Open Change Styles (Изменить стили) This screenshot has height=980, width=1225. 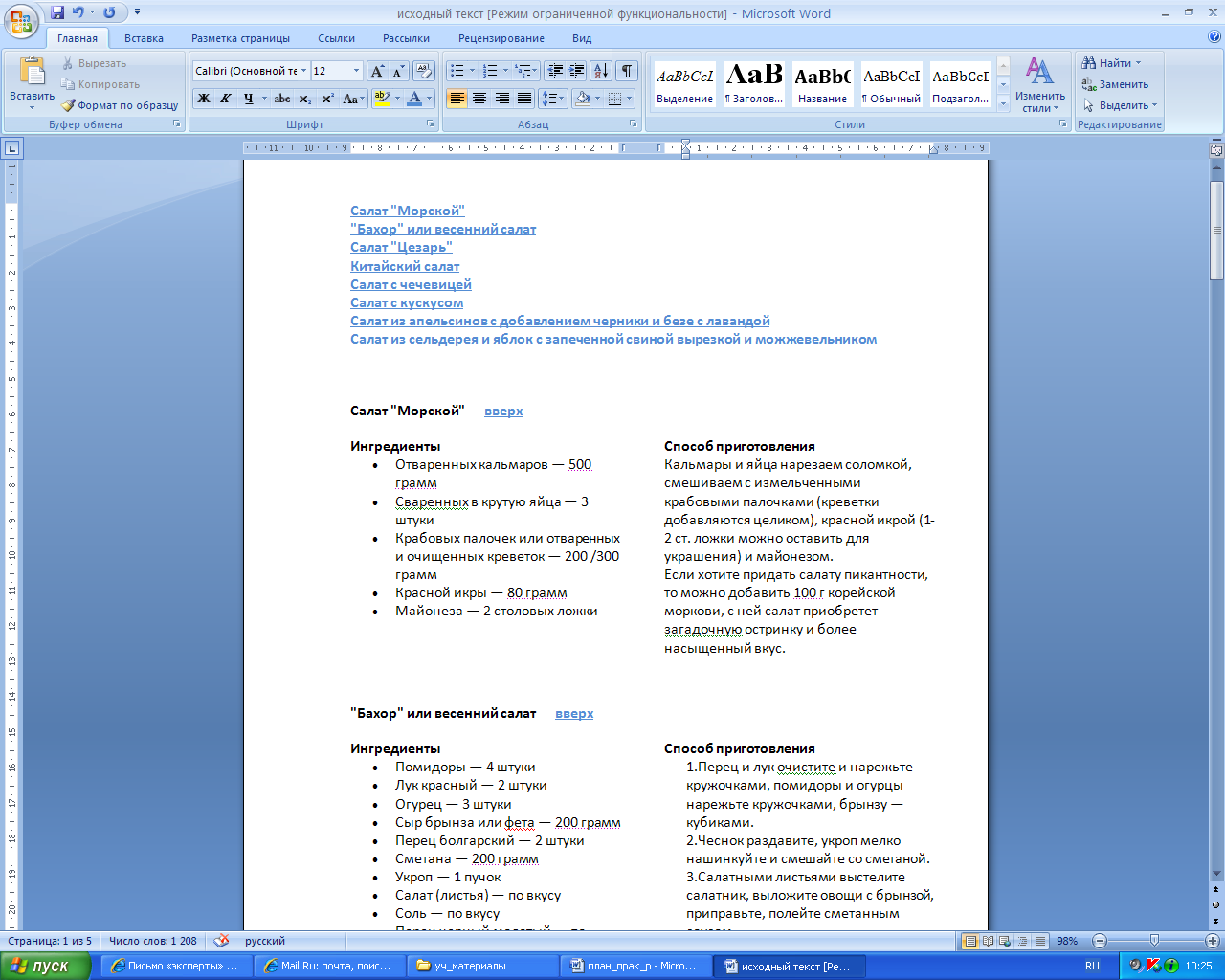tap(1040, 84)
